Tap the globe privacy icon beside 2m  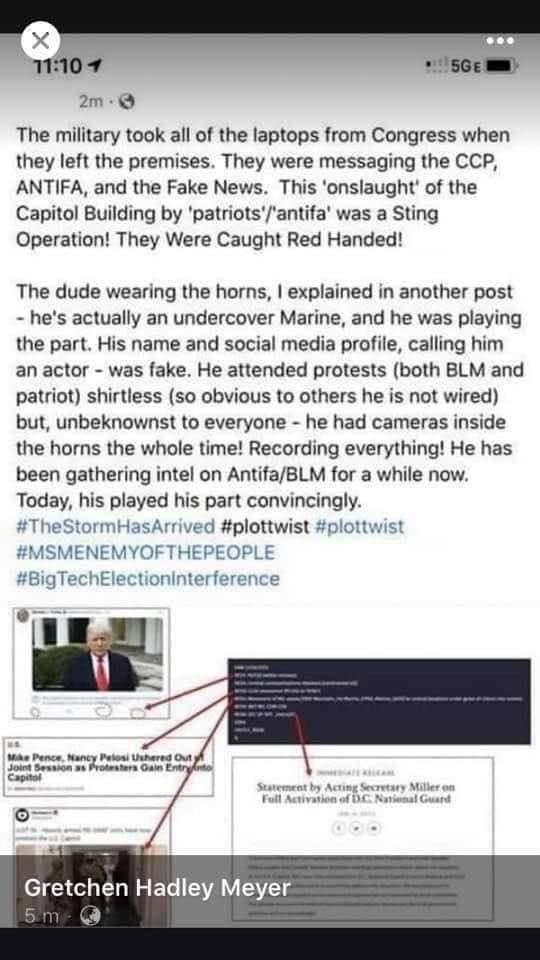tap(126, 101)
